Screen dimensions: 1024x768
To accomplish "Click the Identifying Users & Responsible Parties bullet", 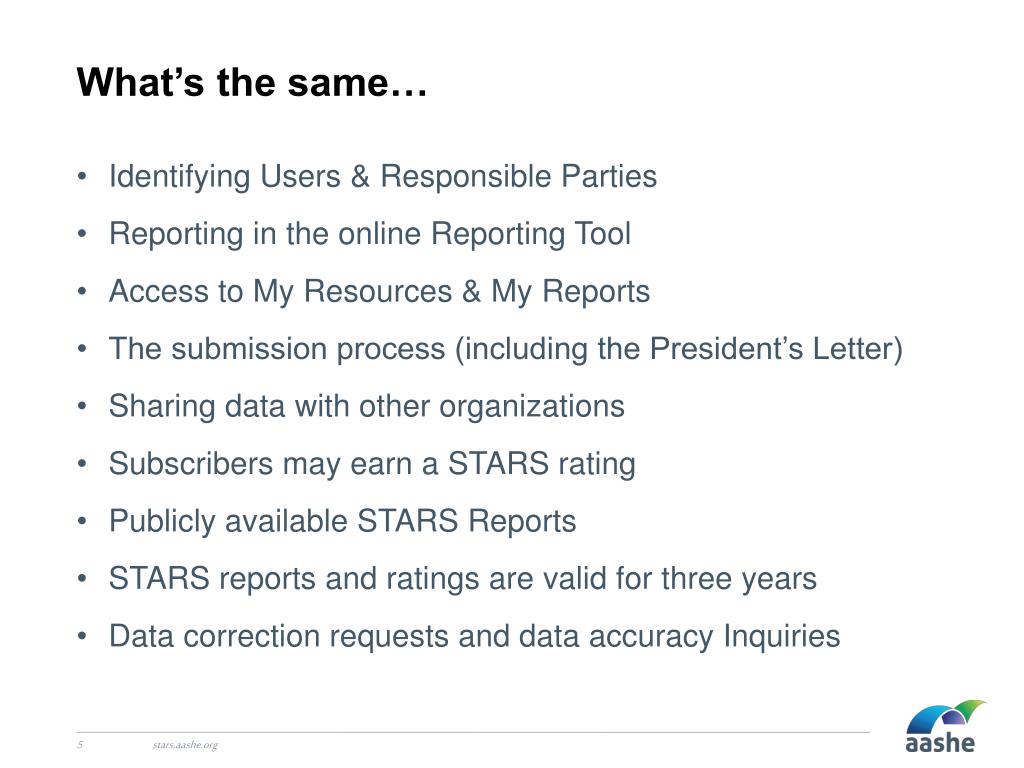I will (383, 176).
